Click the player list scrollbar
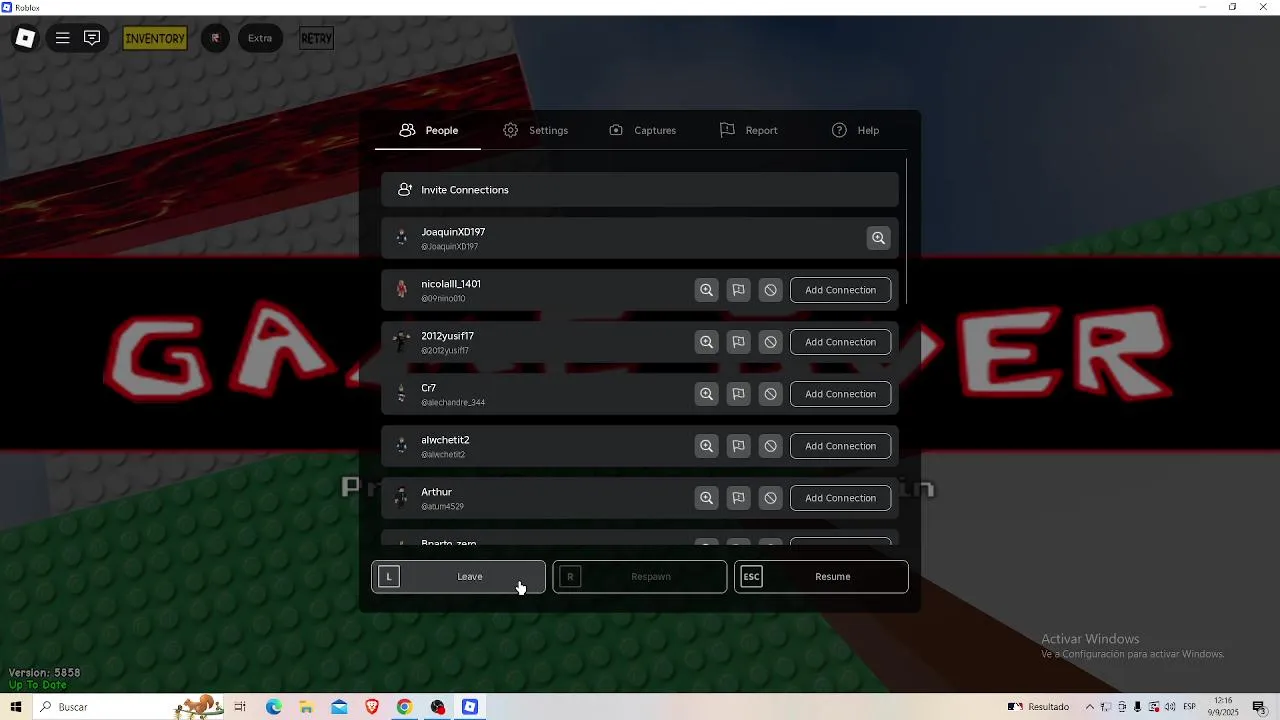This screenshot has width=1280, height=720. 906,232
